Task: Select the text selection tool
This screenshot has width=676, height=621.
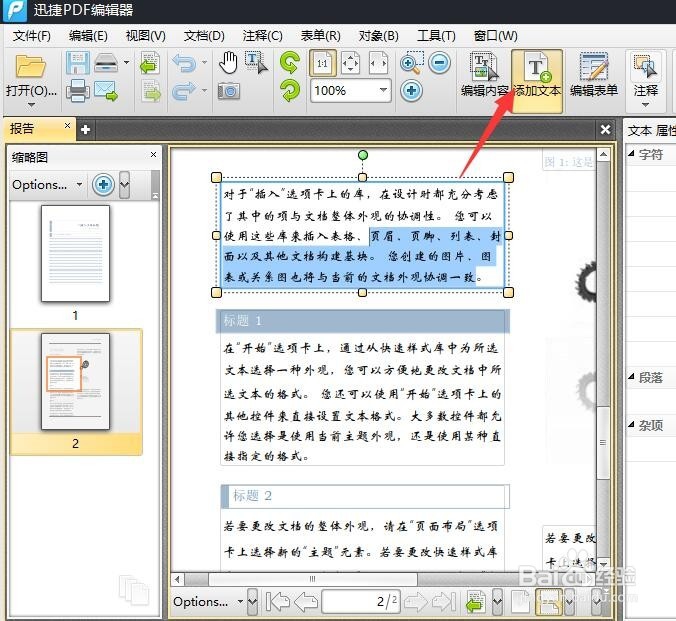Action: point(256,63)
